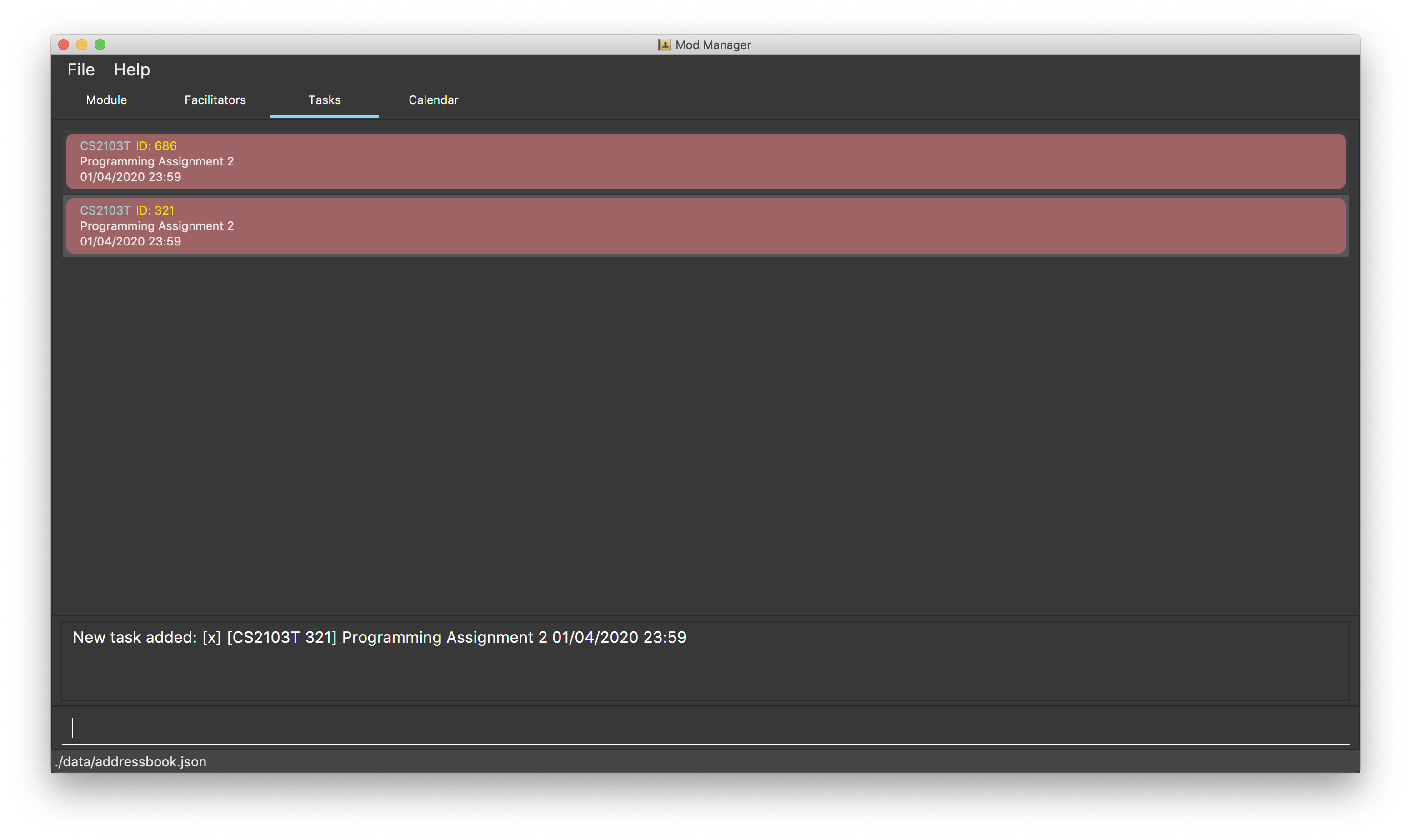Image resolution: width=1411 pixels, height=840 pixels.
Task: Select the task card with ID 321
Action: [705, 226]
